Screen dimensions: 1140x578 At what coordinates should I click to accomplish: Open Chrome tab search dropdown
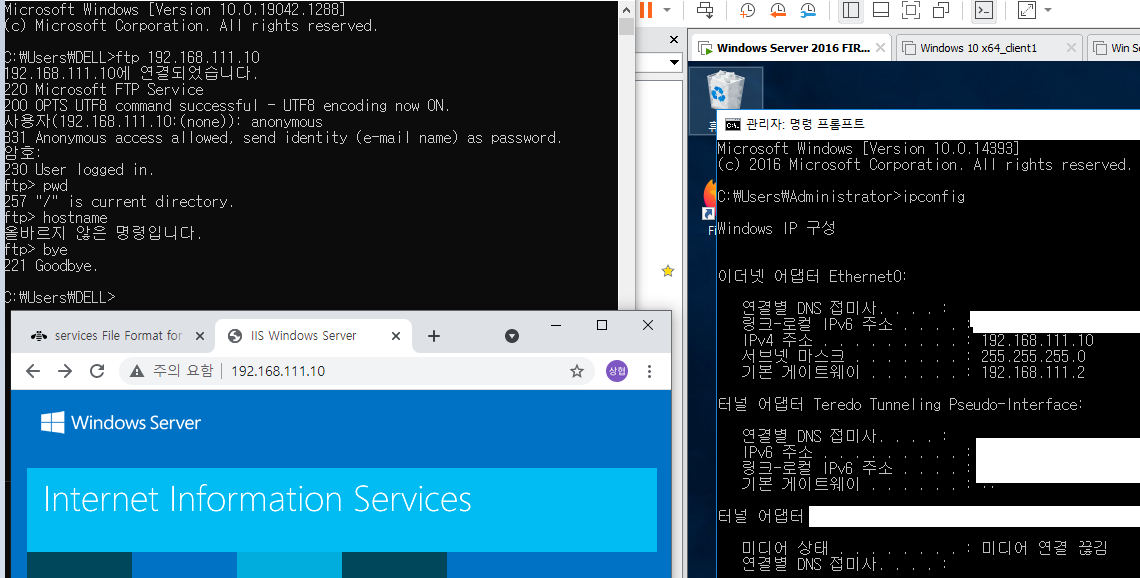(512, 336)
